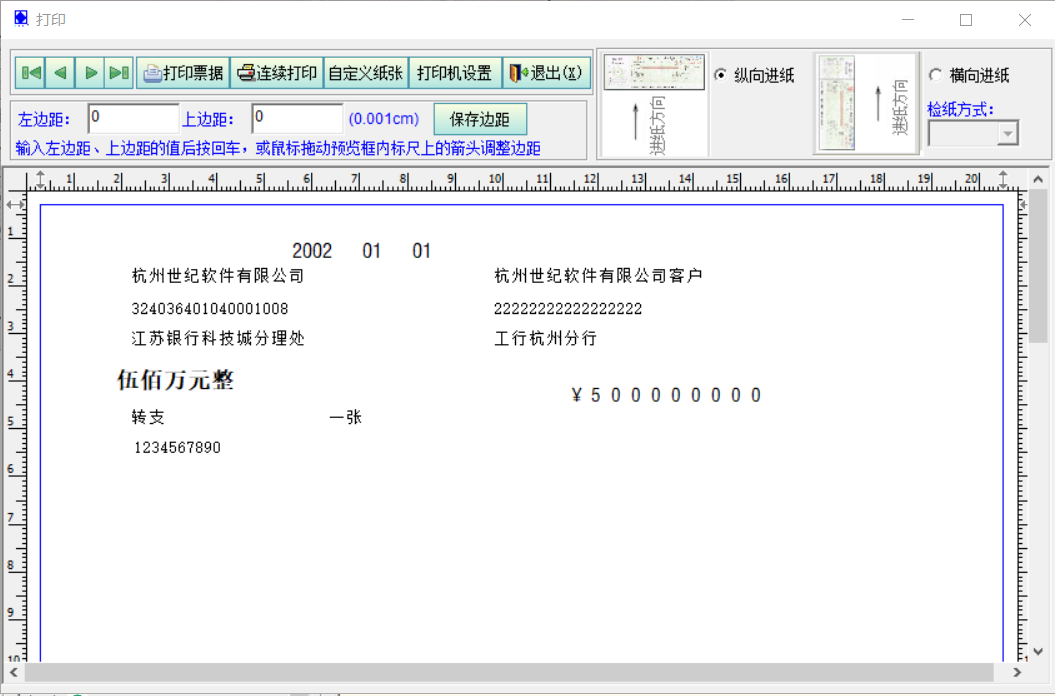
Task: Open 自定义纸张 custom paper settings
Action: pos(366,73)
